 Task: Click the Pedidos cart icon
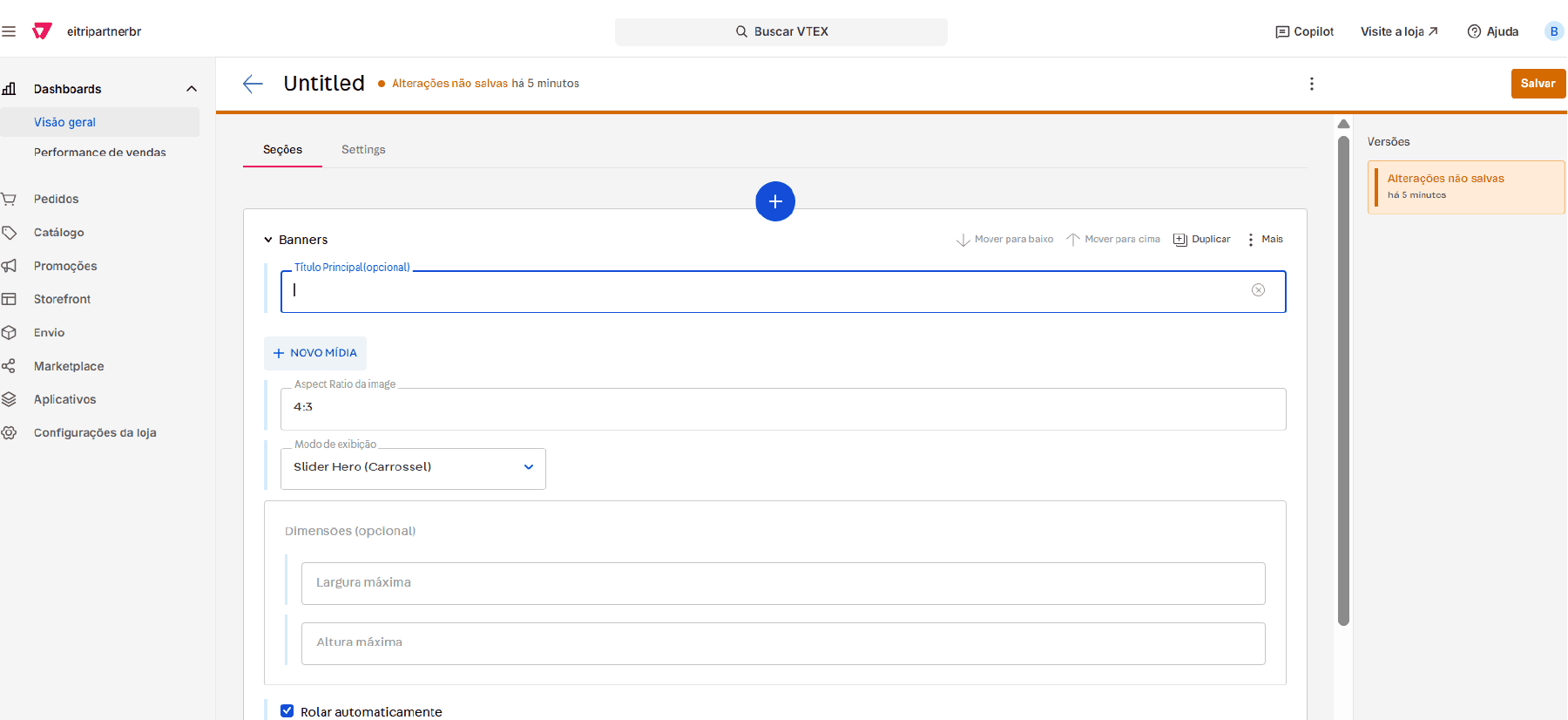[x=9, y=199]
